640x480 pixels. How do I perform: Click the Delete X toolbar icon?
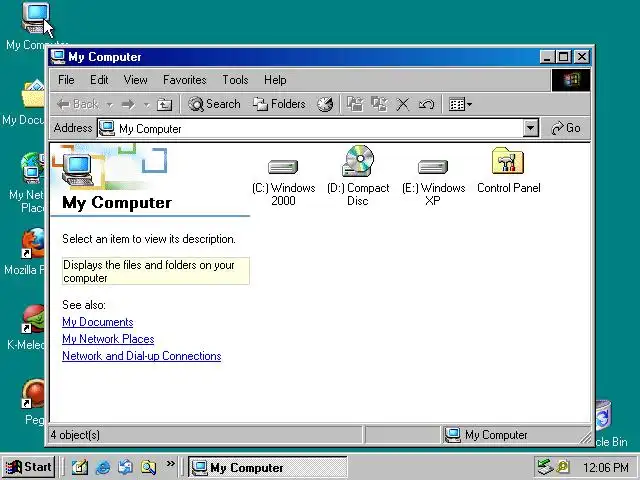pos(403,104)
